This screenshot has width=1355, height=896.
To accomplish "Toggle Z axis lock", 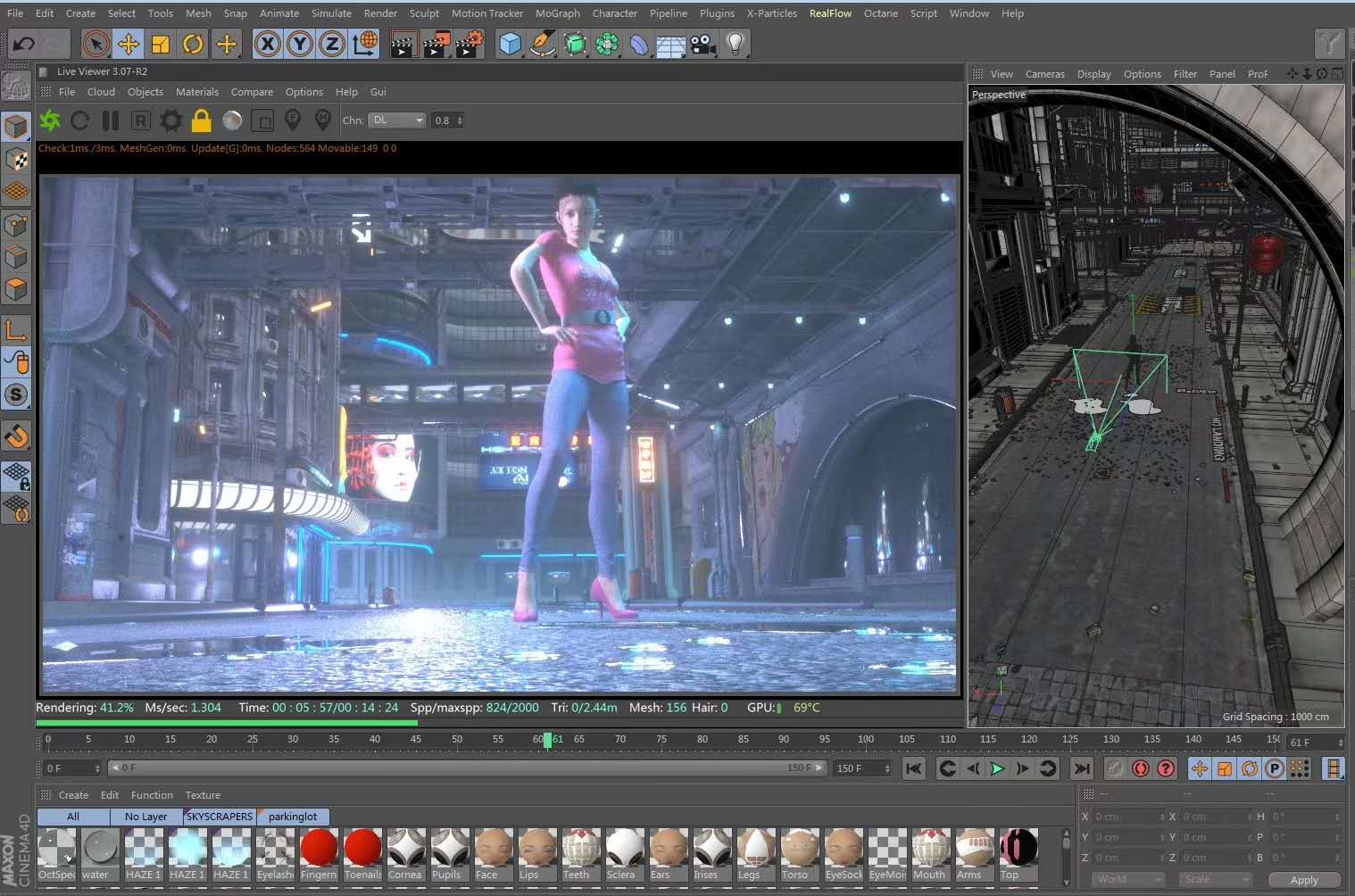I will 332,44.
